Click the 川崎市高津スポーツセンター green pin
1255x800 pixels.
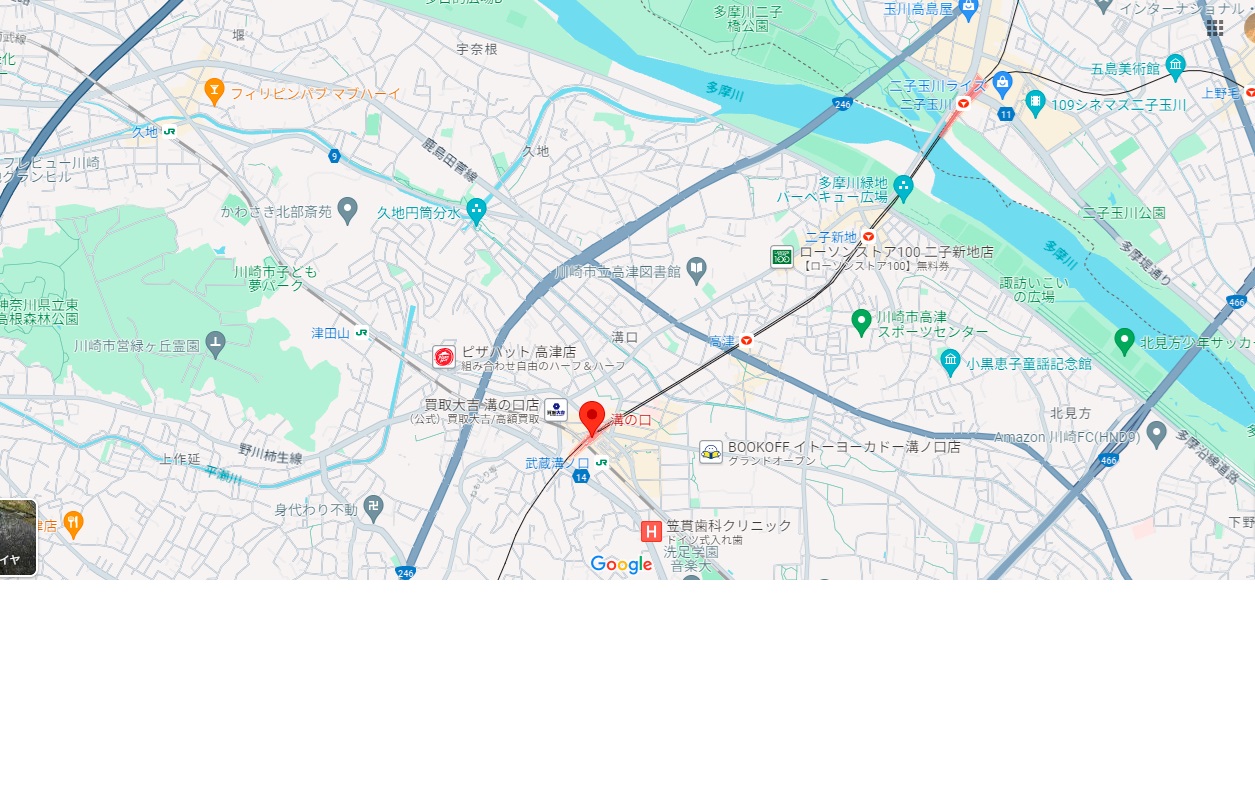[861, 322]
